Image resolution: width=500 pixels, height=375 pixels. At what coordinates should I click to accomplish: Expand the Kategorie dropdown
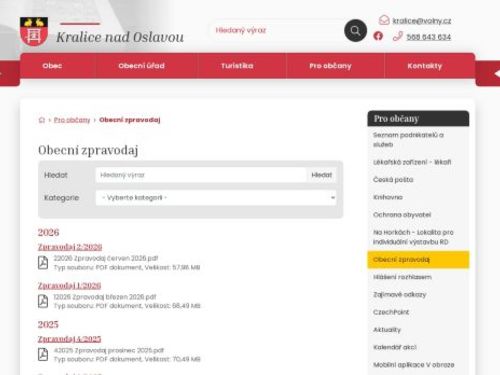[216, 198]
